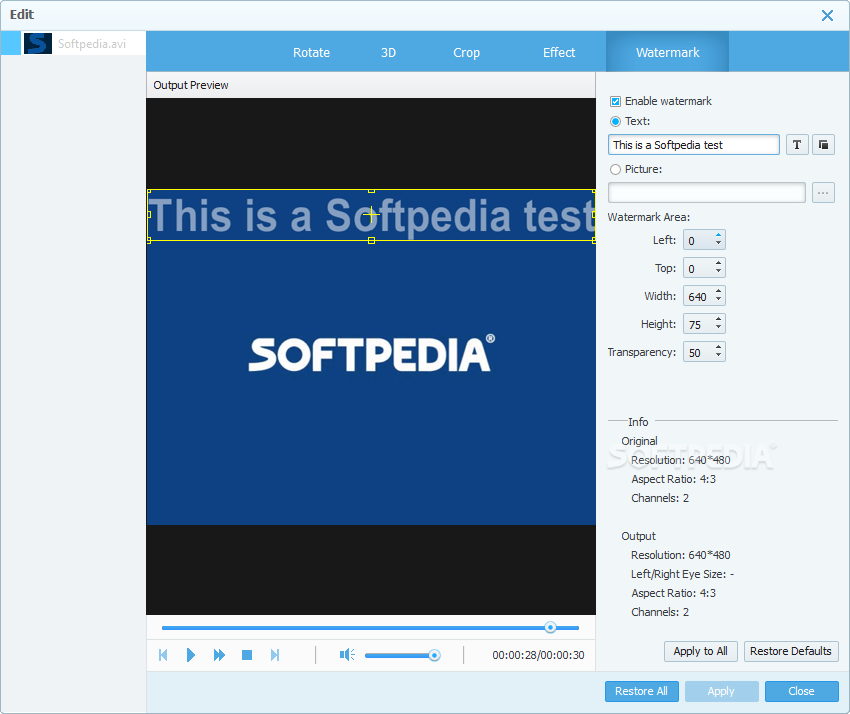This screenshot has height=714, width=850.
Task: Click the Close button
Action: [801, 691]
